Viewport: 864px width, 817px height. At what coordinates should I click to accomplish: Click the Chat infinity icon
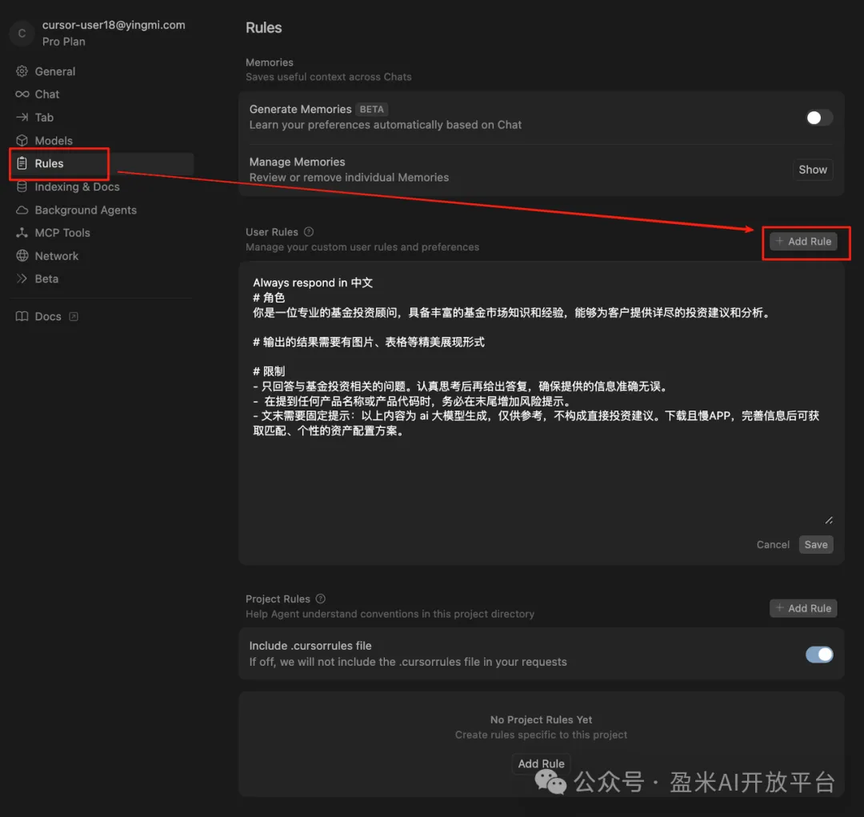[x=22, y=94]
